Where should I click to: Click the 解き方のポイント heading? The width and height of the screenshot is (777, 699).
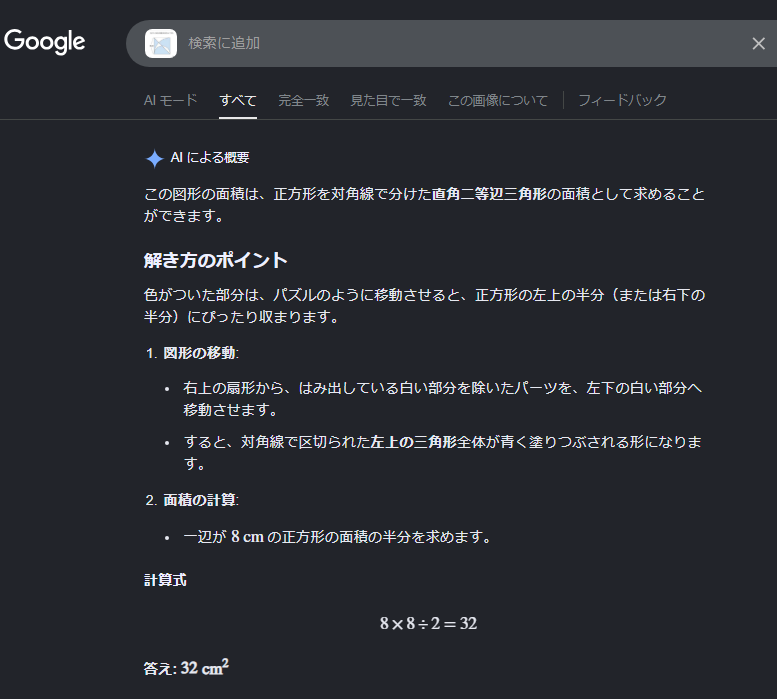point(216,261)
